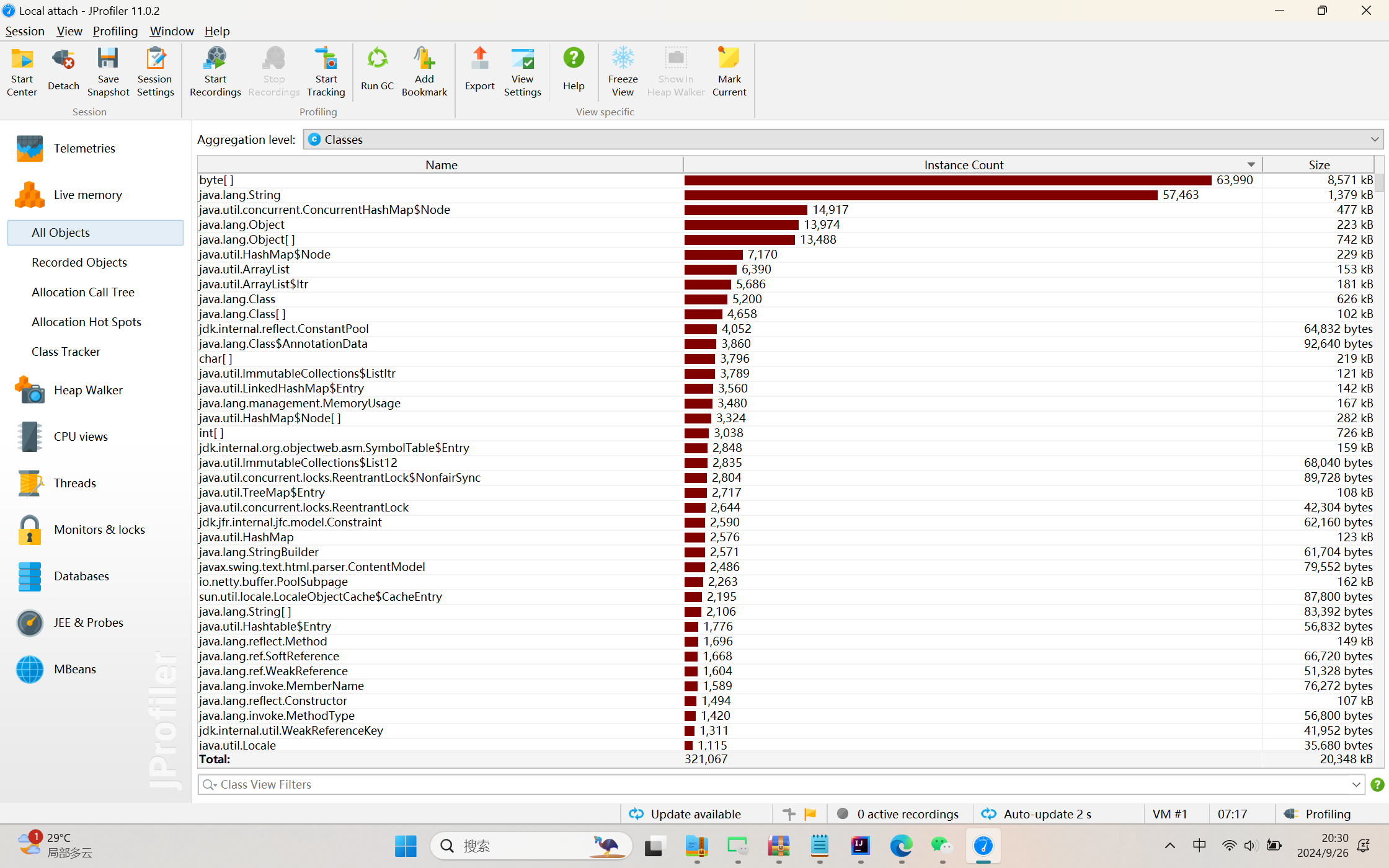
Task: Start Tracking selected classes
Action: click(326, 72)
